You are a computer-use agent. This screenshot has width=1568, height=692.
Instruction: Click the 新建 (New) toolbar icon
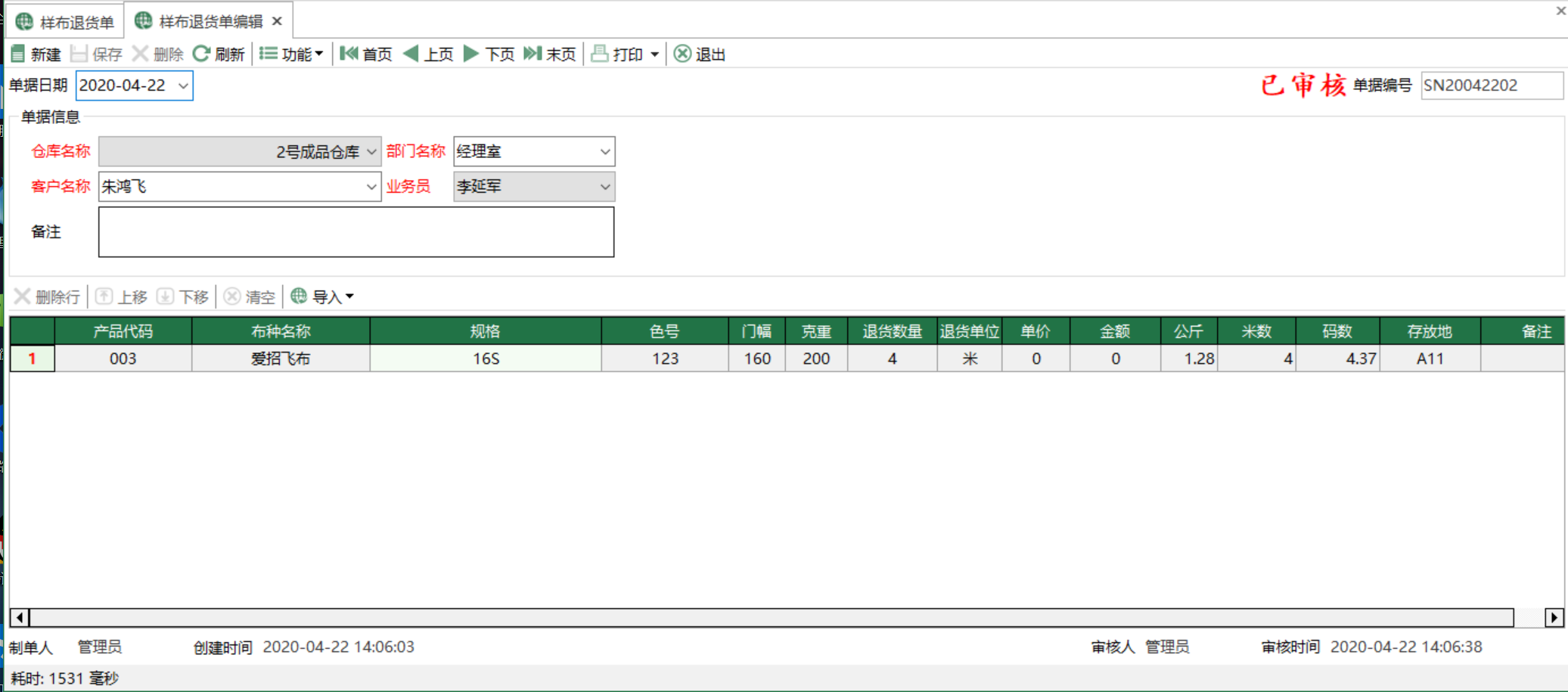coord(18,54)
